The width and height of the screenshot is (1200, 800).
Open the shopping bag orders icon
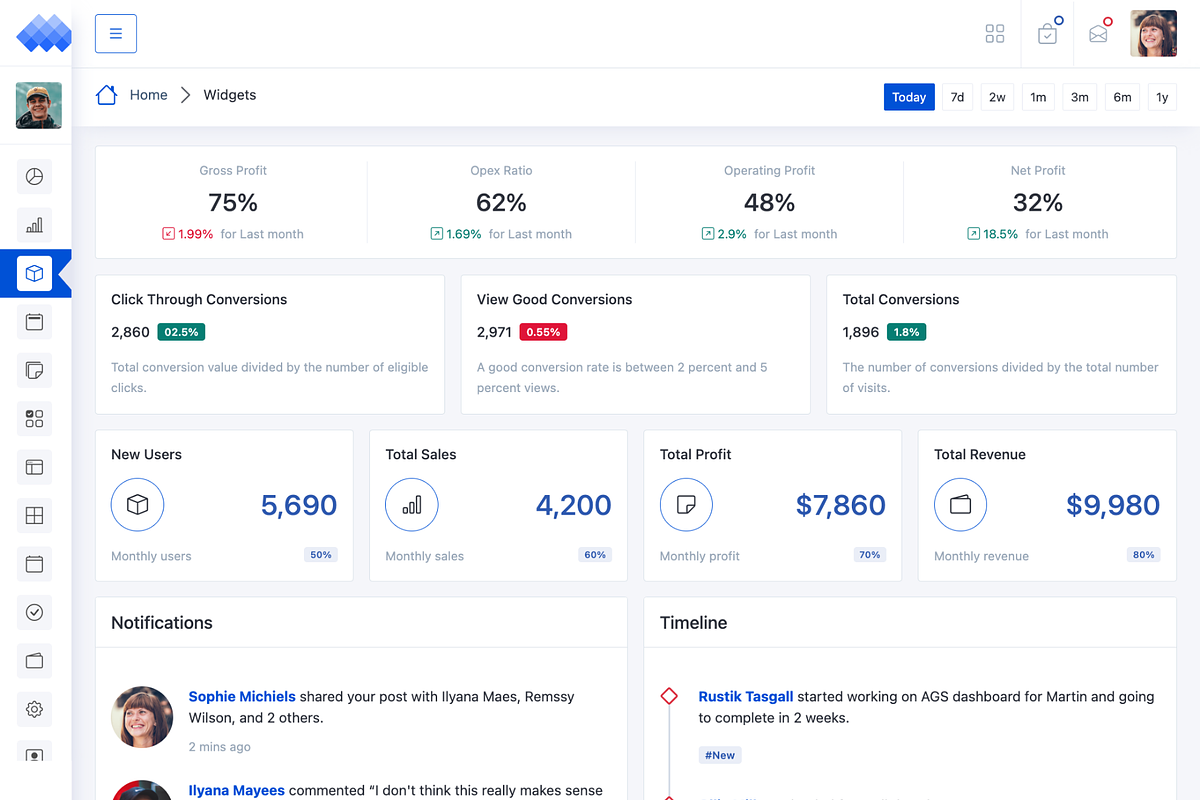tap(1047, 34)
